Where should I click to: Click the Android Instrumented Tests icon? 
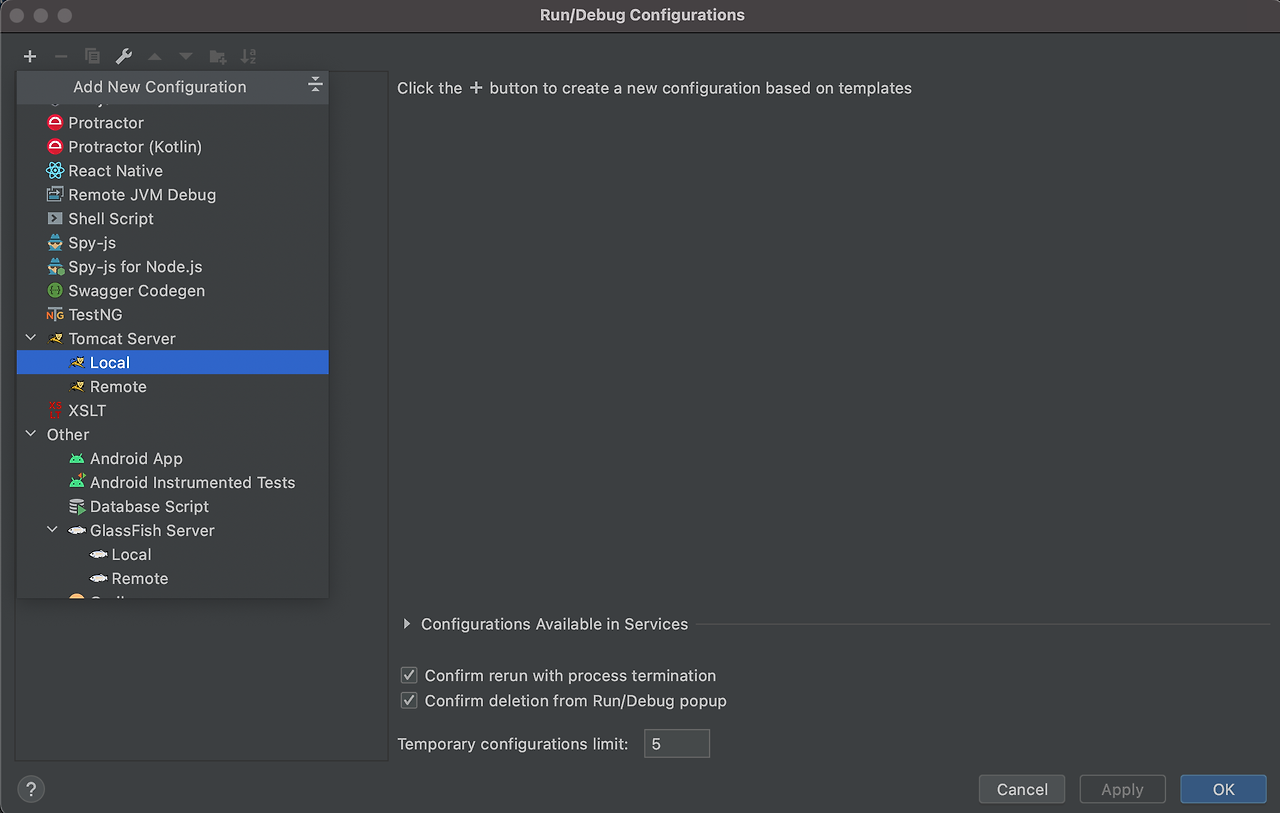(x=77, y=482)
